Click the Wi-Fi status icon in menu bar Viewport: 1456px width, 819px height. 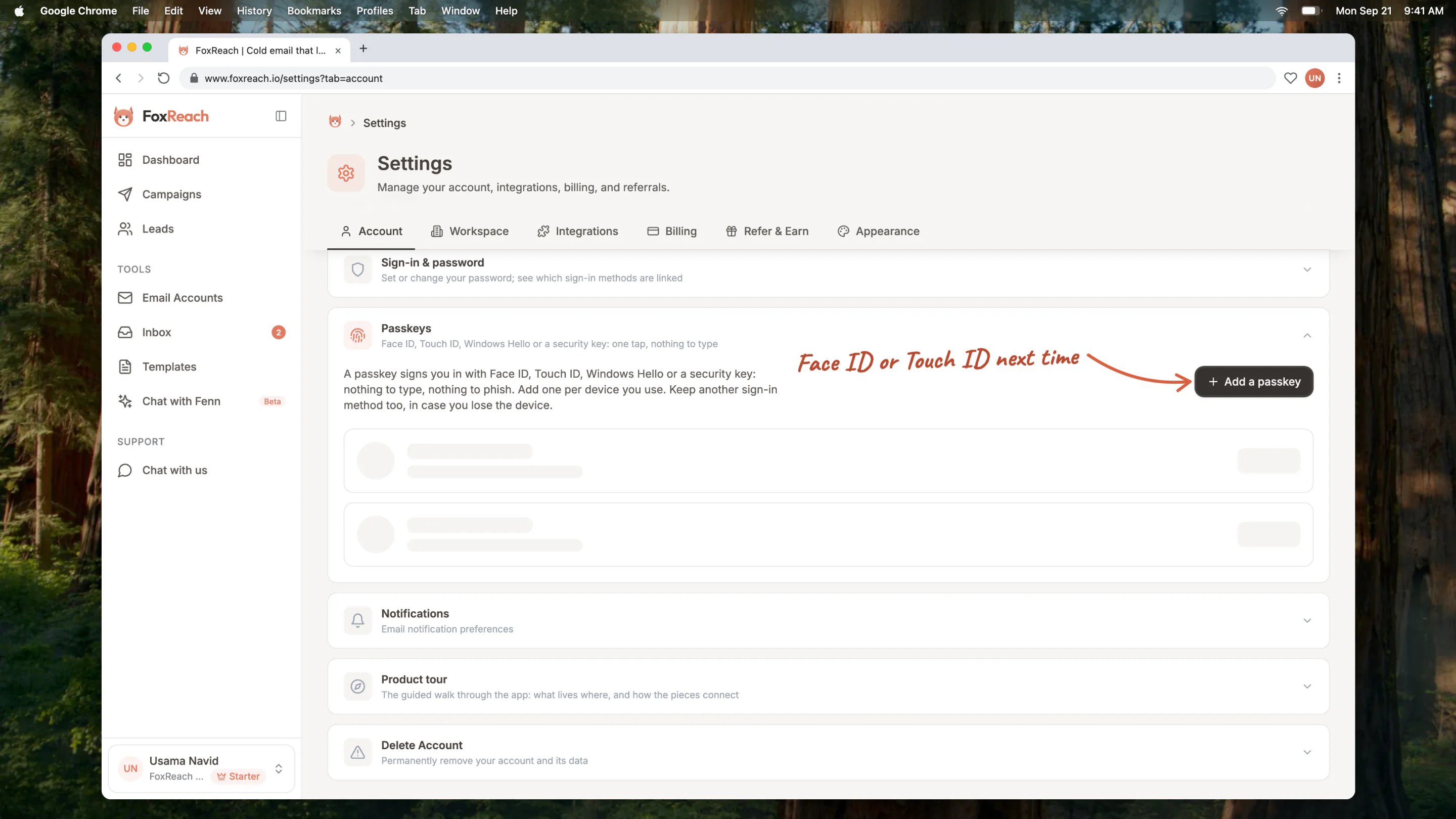click(x=1282, y=11)
